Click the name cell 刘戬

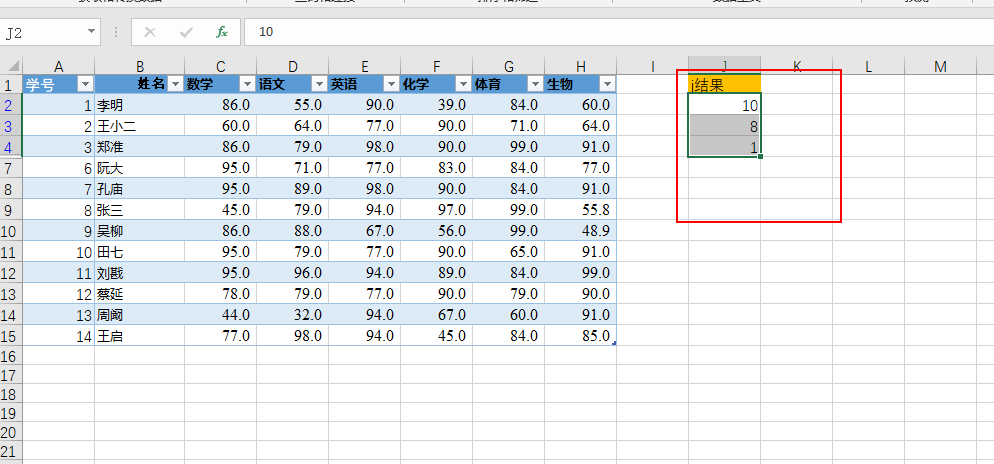pos(139,273)
